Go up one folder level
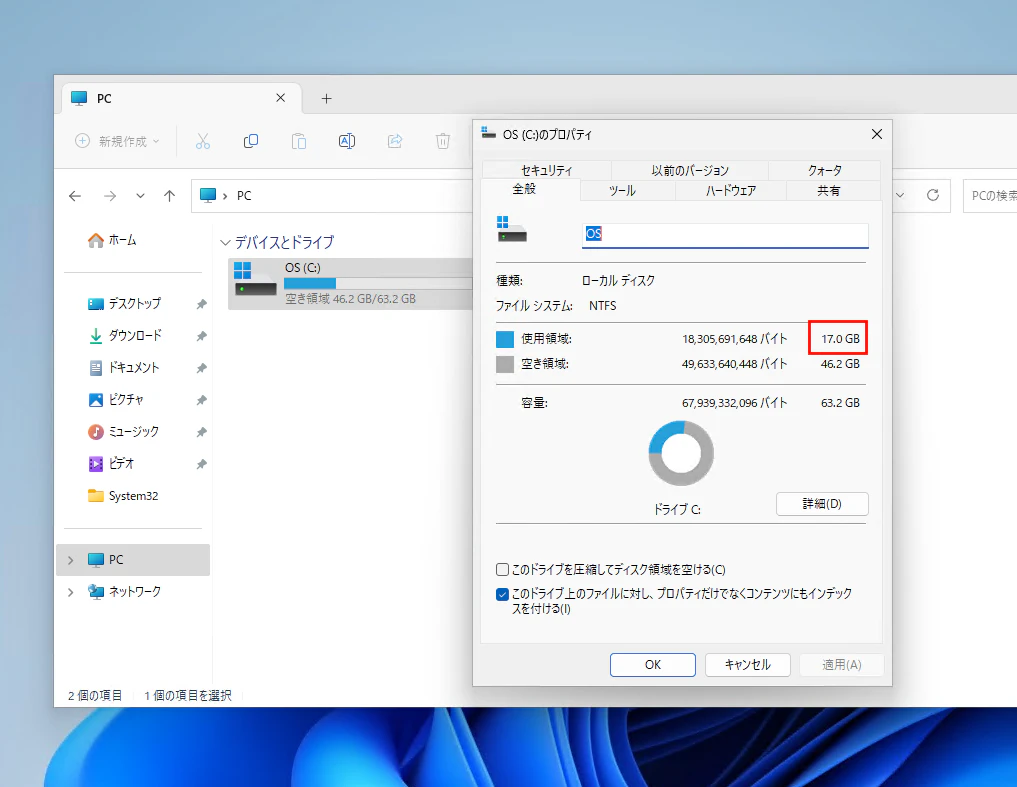The height and width of the screenshot is (787, 1017). pos(169,196)
